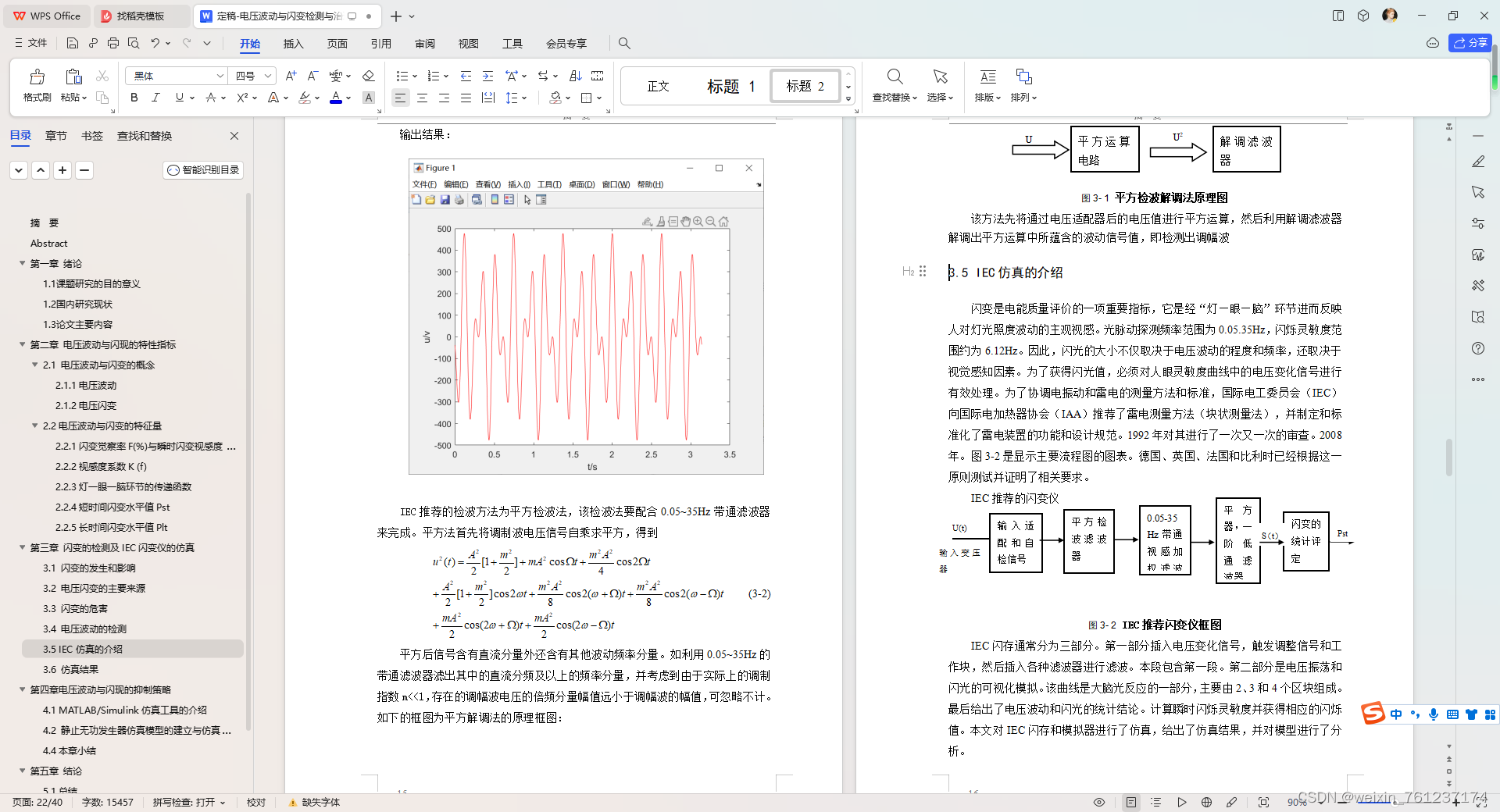
Task: Click the text highlight color swatch
Action: (x=305, y=98)
